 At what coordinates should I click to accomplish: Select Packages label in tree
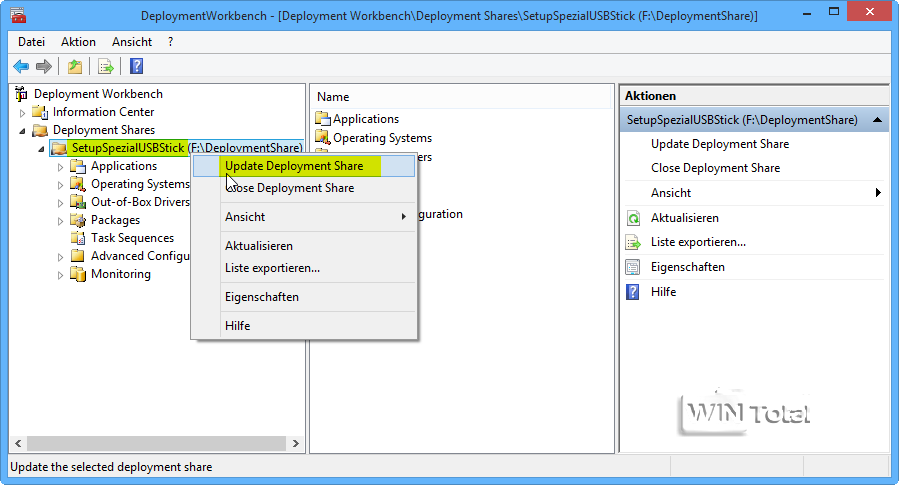pos(115,220)
